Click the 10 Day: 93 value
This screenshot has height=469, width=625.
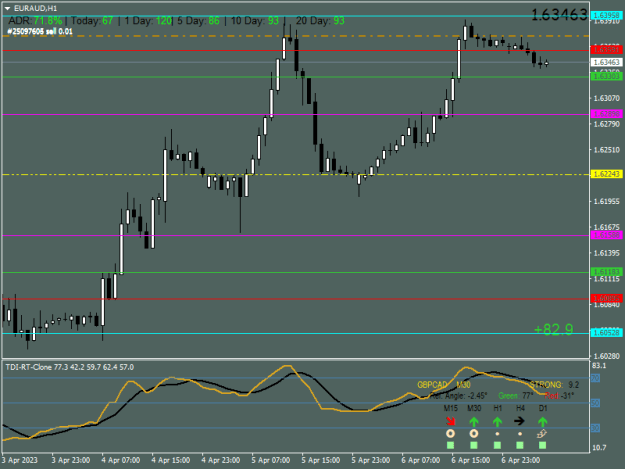255,21
